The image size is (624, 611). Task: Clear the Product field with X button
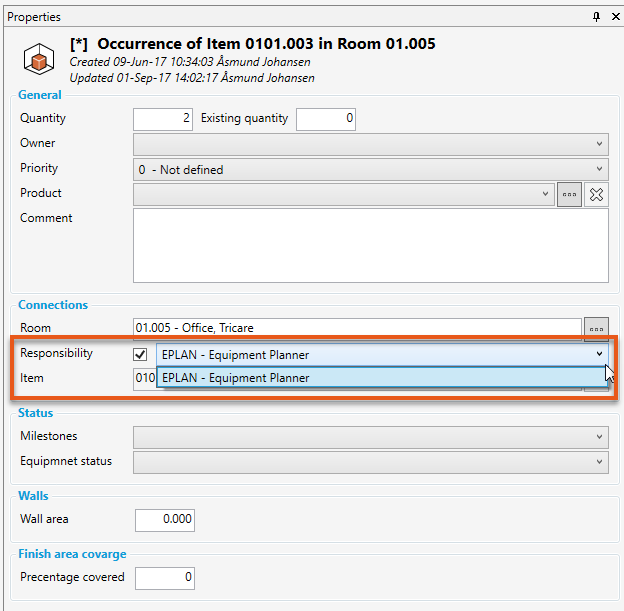596,195
